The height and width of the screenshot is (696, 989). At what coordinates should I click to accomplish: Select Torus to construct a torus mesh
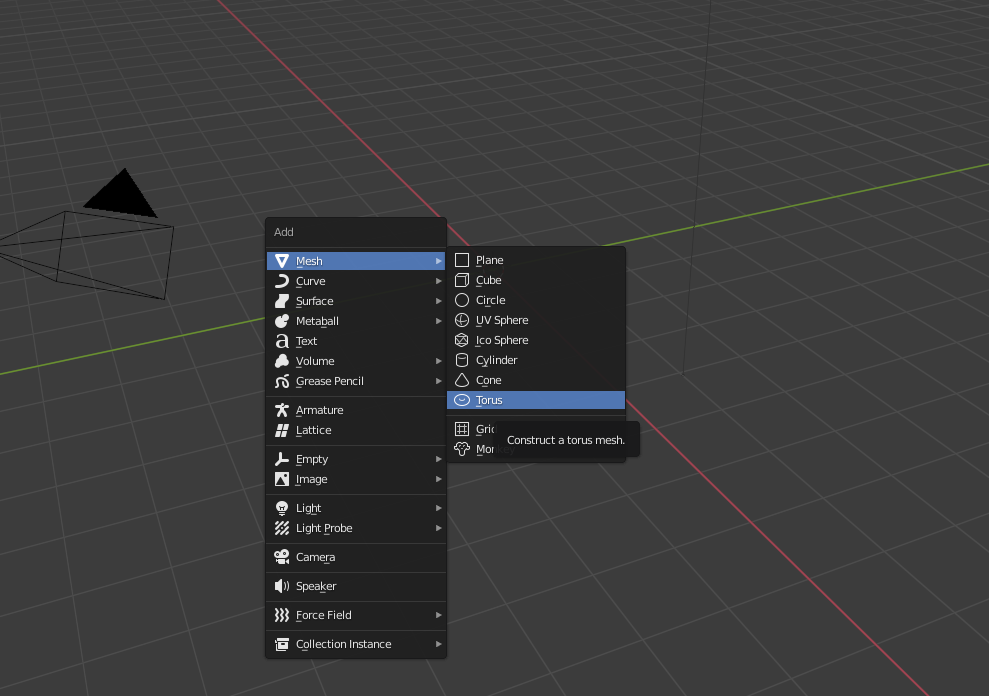pos(535,400)
